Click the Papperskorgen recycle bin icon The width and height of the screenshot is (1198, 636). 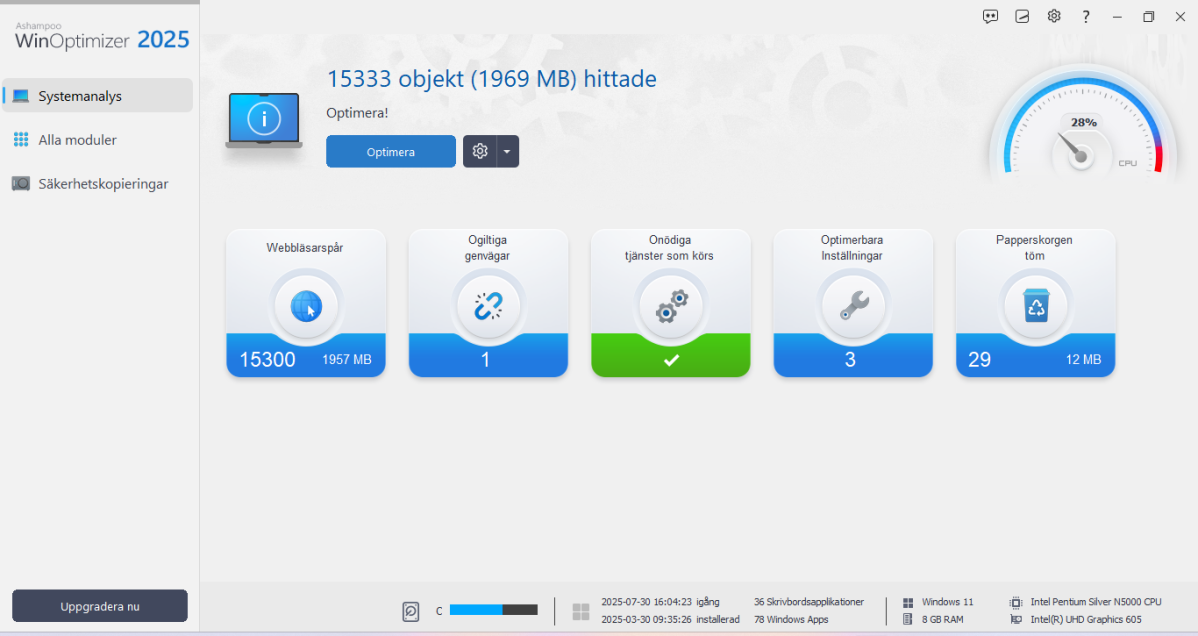point(1035,306)
